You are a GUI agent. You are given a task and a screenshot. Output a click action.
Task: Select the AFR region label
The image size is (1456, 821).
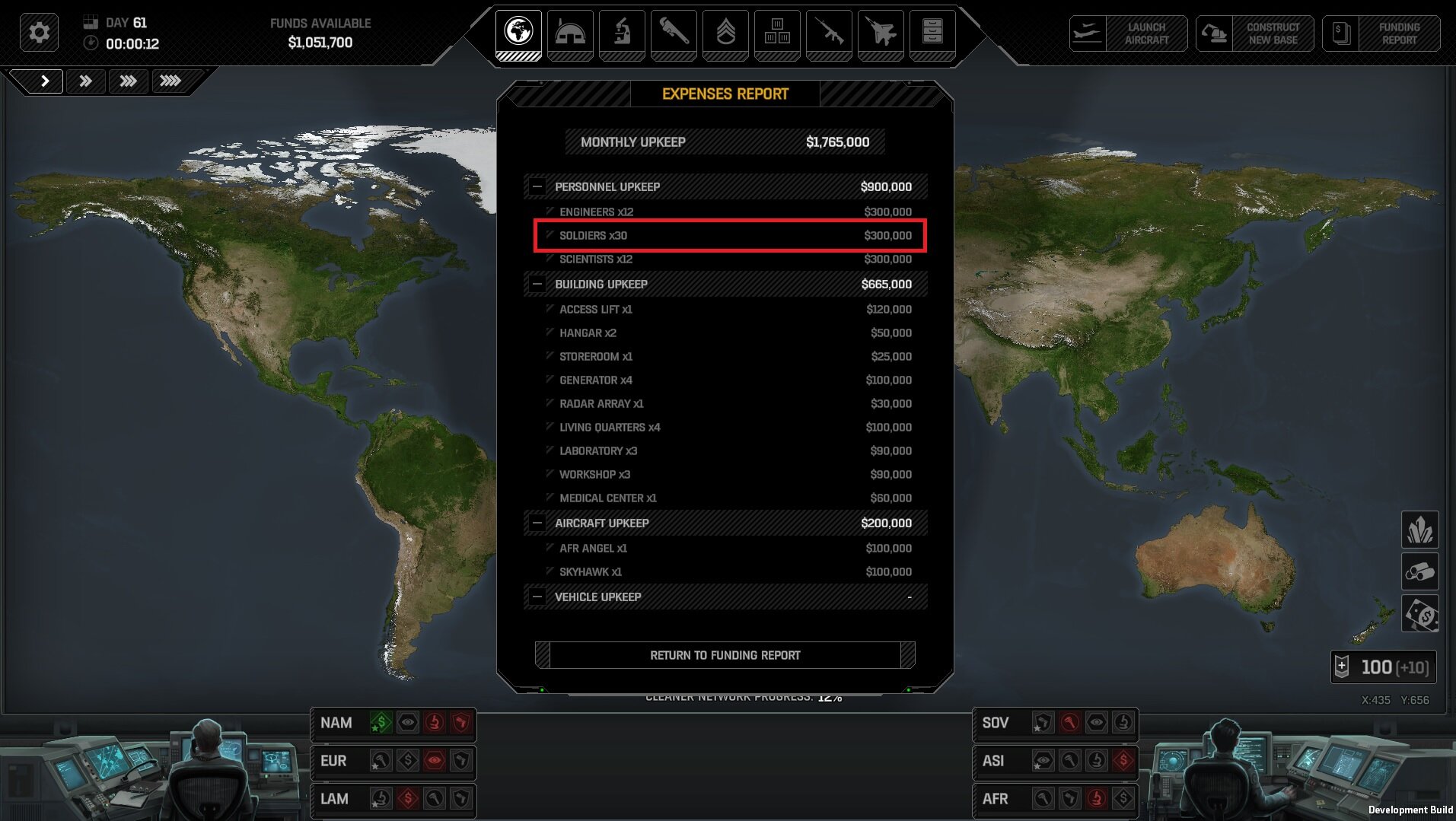tap(995, 799)
